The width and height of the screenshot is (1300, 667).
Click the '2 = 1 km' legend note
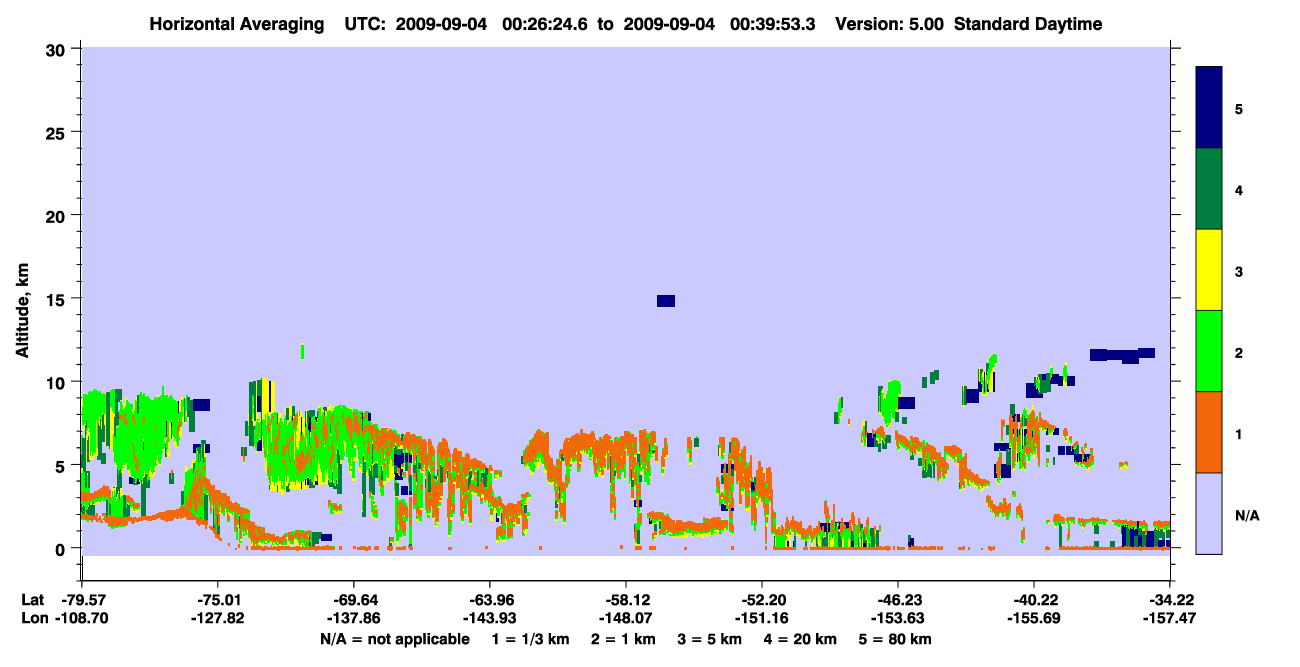622,639
